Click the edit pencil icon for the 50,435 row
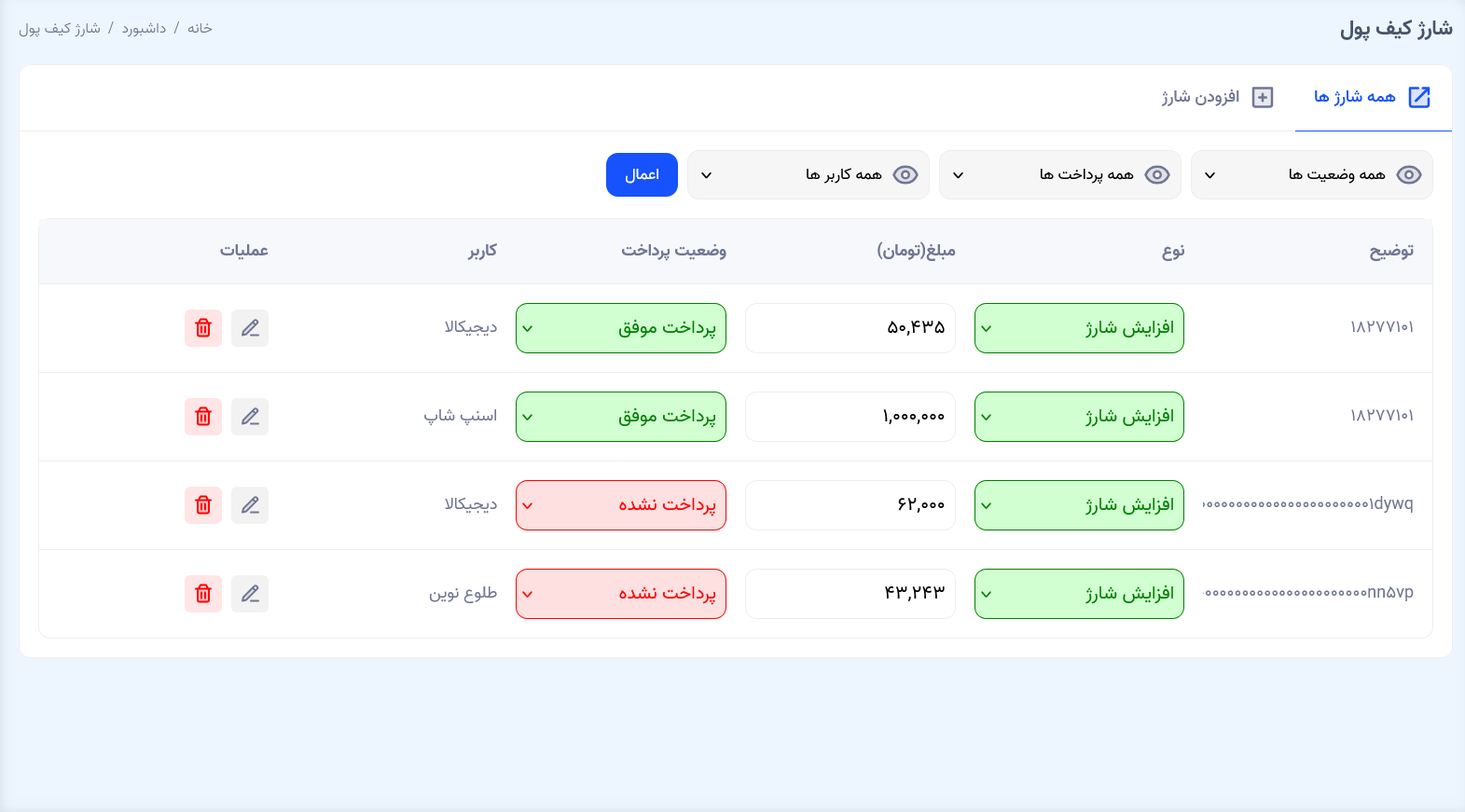This screenshot has height=812, width=1465. tap(250, 328)
